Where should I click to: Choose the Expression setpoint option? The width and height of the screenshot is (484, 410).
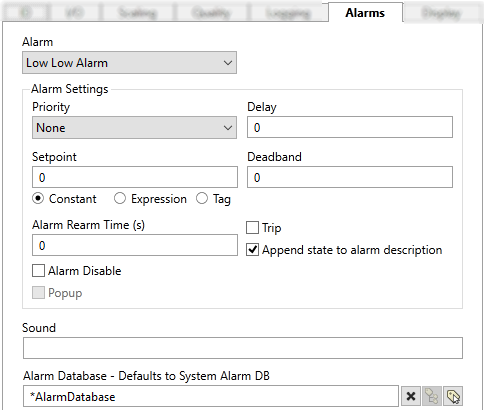tap(120, 198)
